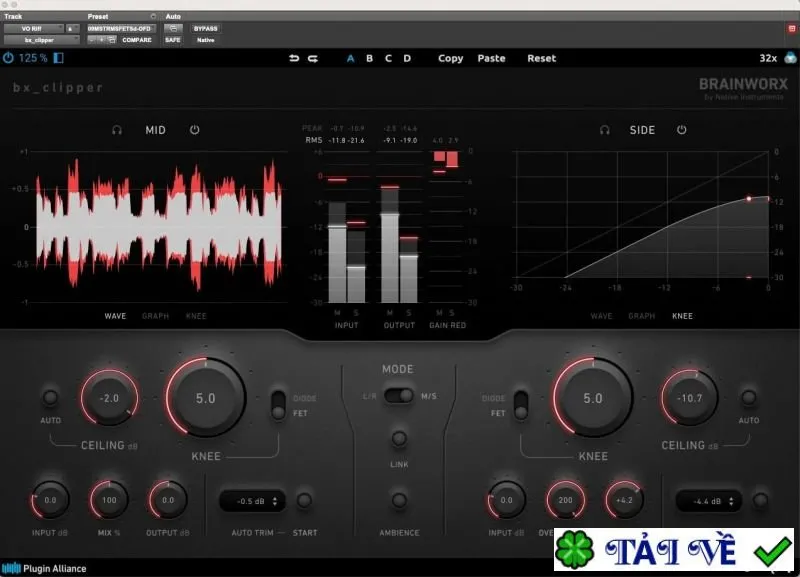Click the -4.4 dB stepper arrows
Viewport: 800px width, 577px height.
point(731,501)
